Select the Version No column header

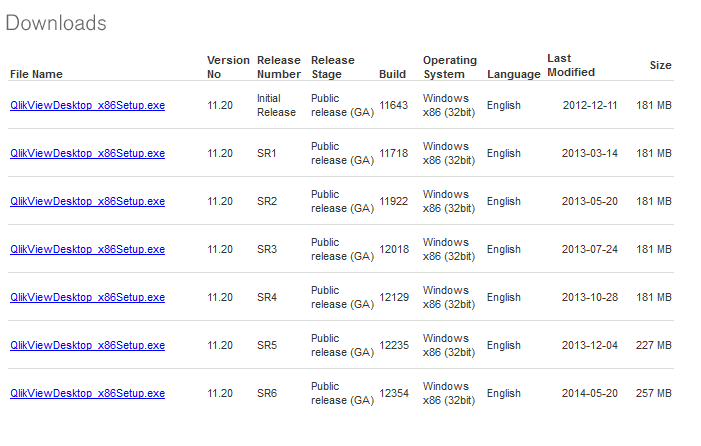click(225, 67)
